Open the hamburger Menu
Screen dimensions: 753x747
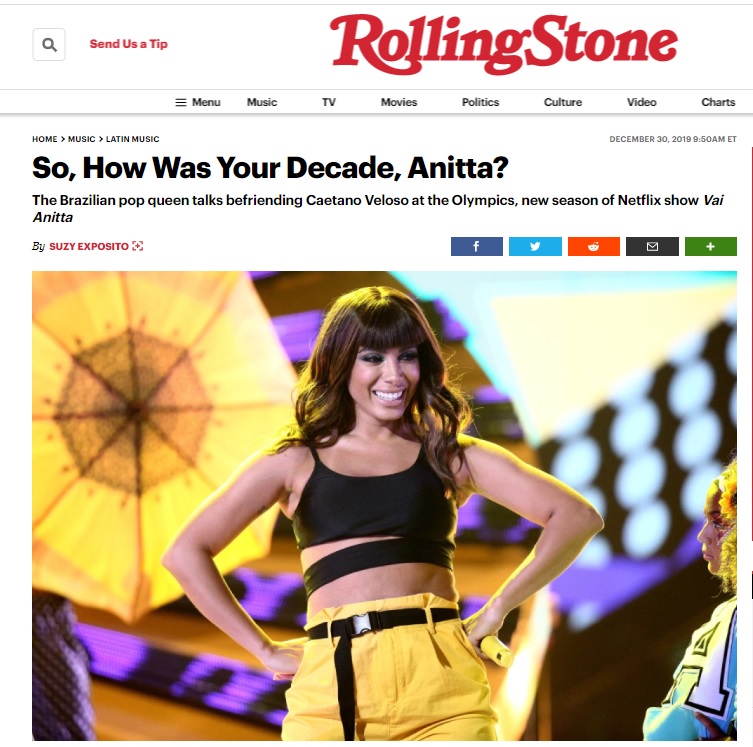198,102
